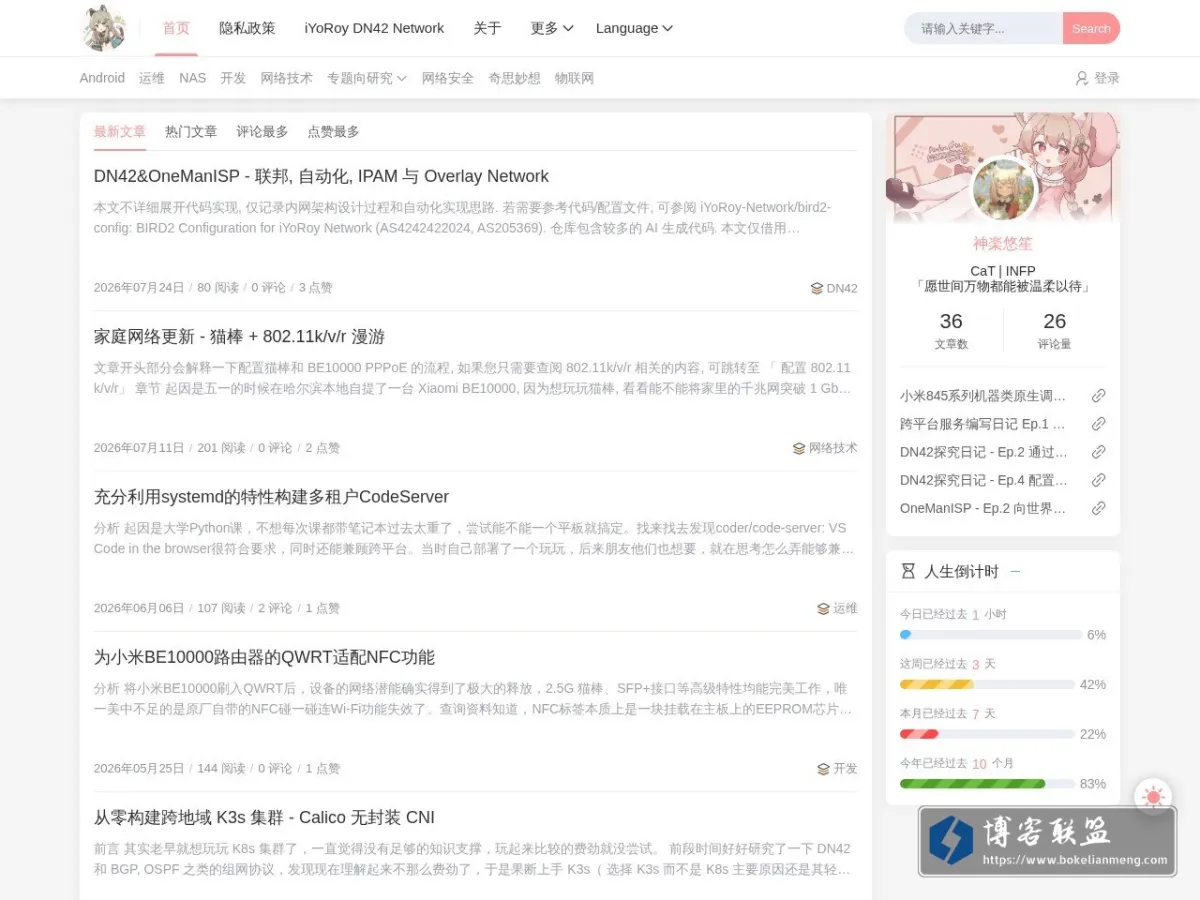Click link icon next to DN42探究日记 - Ep.2

point(1098,452)
